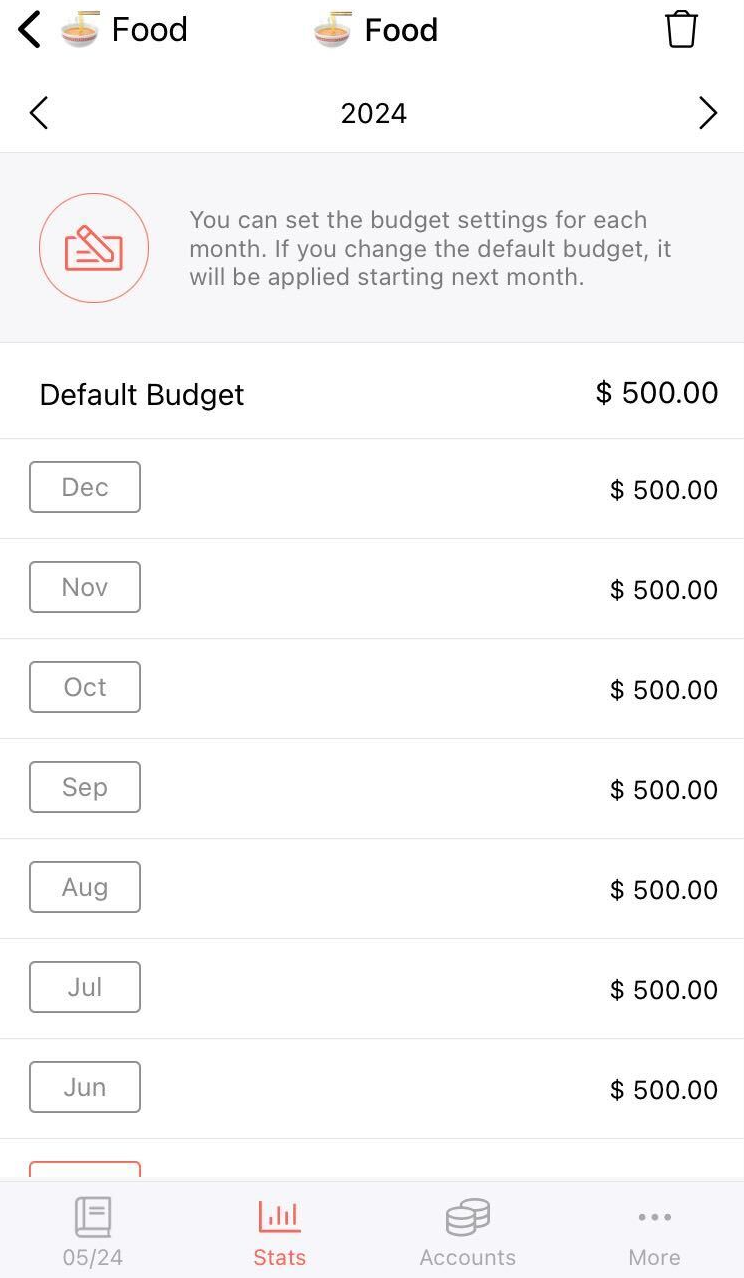Select the Nov month button
744x1278 pixels.
pyautogui.click(x=85, y=587)
